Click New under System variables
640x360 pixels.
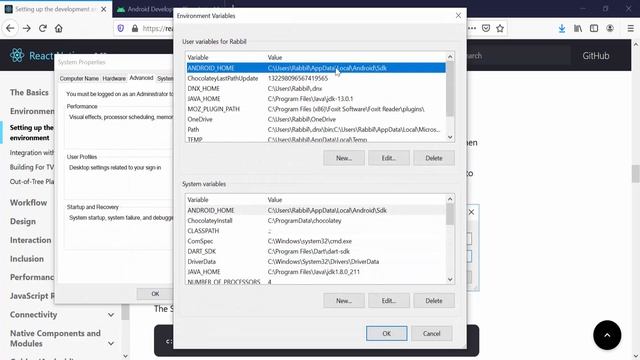(x=344, y=300)
